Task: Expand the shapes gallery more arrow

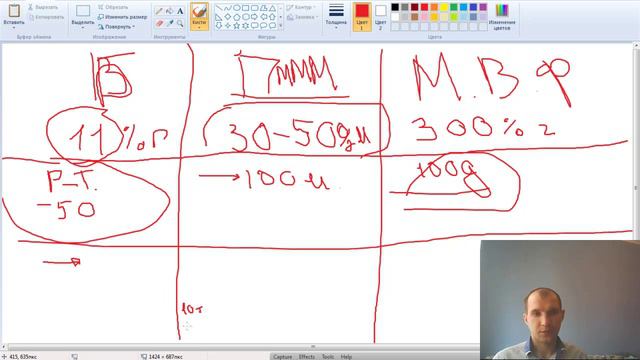Action: [x=280, y=25]
